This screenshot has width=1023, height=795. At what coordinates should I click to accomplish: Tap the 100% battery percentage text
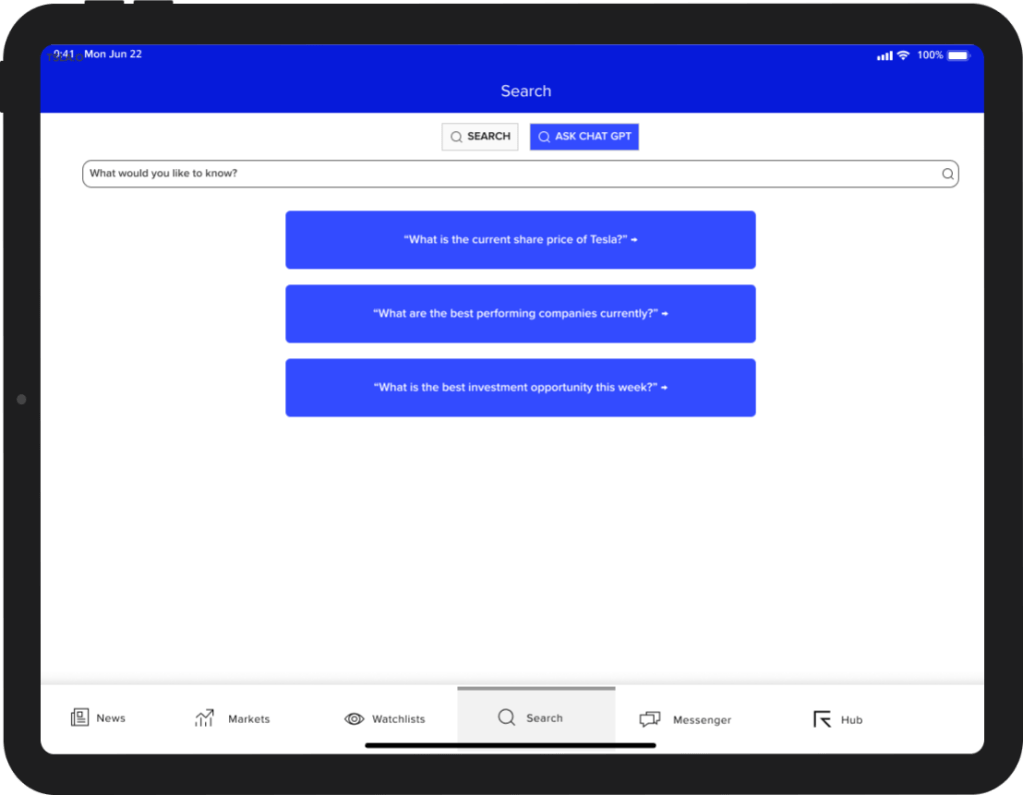(x=930, y=55)
